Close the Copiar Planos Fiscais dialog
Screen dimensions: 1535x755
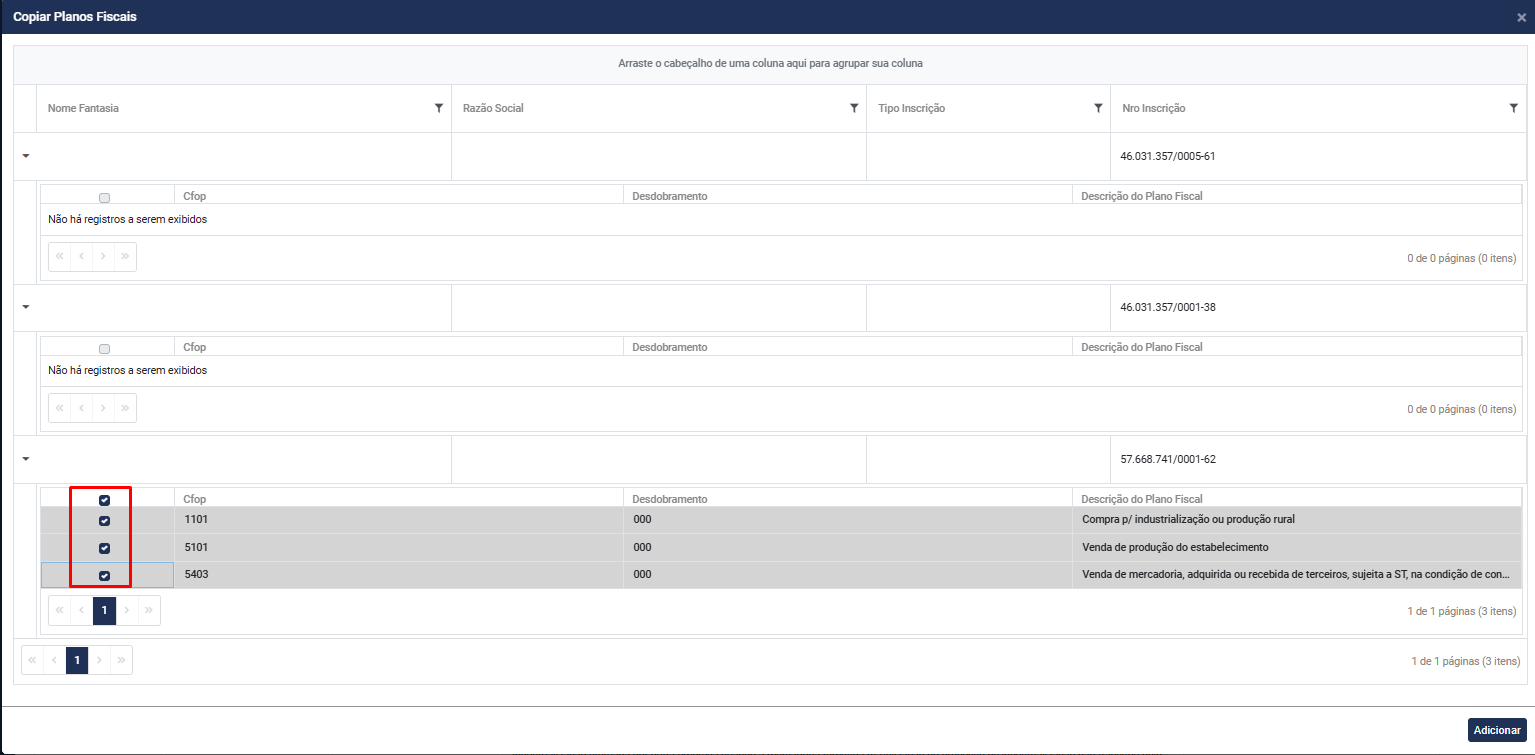click(x=1521, y=17)
